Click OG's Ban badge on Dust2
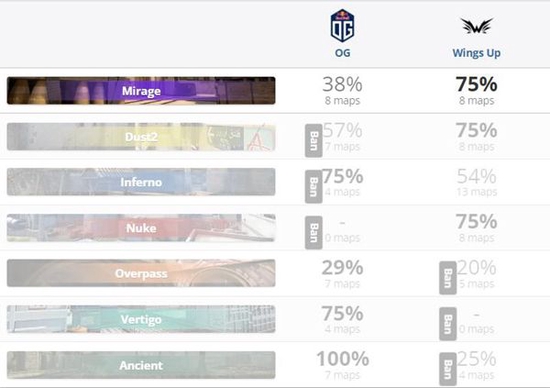 (314, 140)
